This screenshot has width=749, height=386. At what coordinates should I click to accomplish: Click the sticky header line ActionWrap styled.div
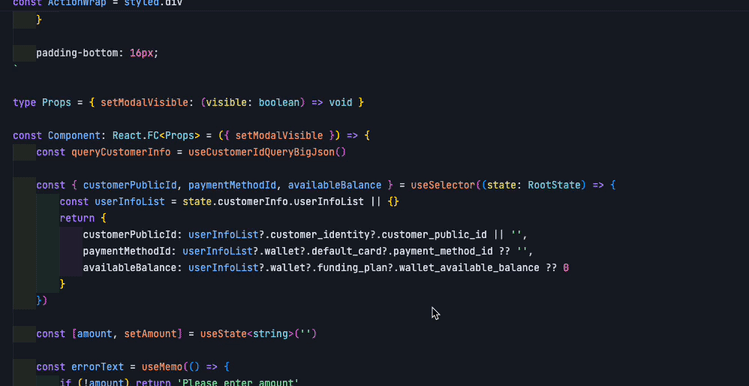(x=97, y=3)
